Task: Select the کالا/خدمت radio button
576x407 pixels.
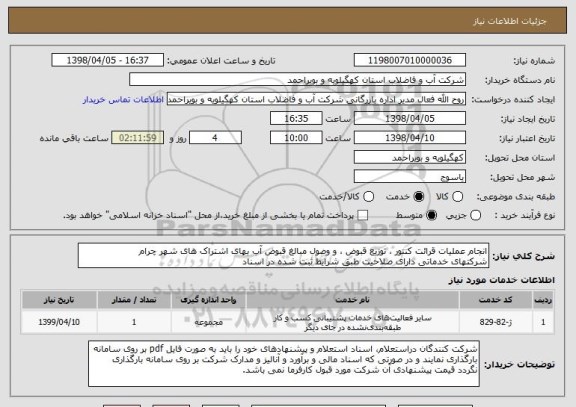Action: point(368,197)
